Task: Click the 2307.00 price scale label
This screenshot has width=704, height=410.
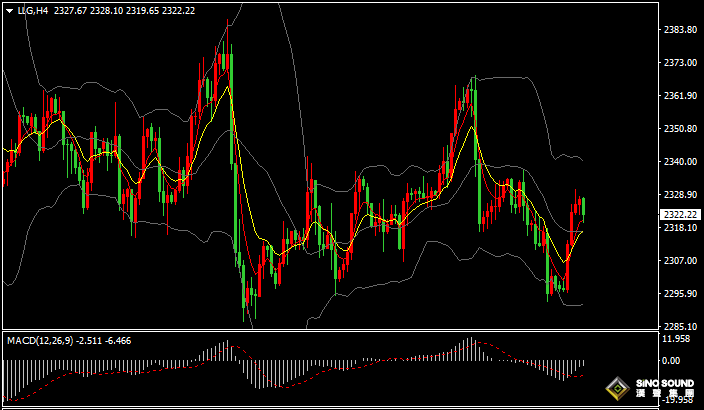Action: tap(680, 261)
